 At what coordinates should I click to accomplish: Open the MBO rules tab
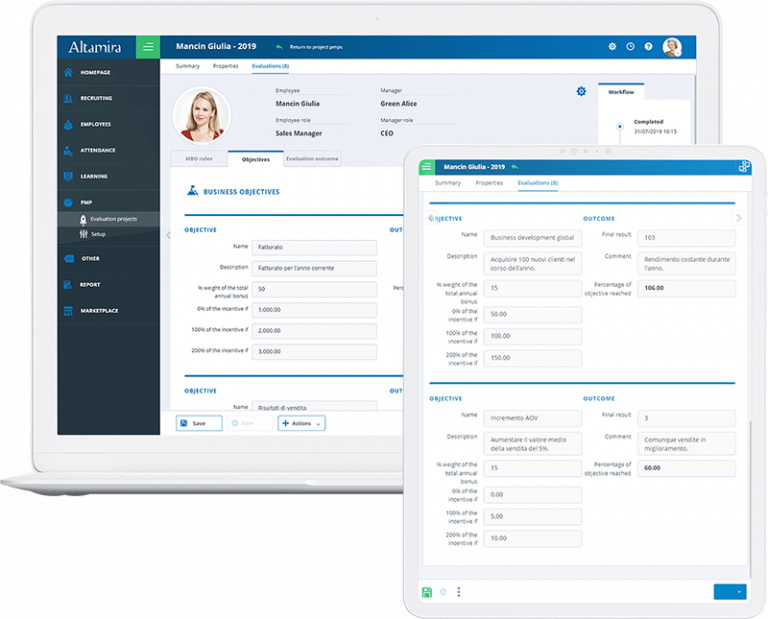click(x=199, y=159)
